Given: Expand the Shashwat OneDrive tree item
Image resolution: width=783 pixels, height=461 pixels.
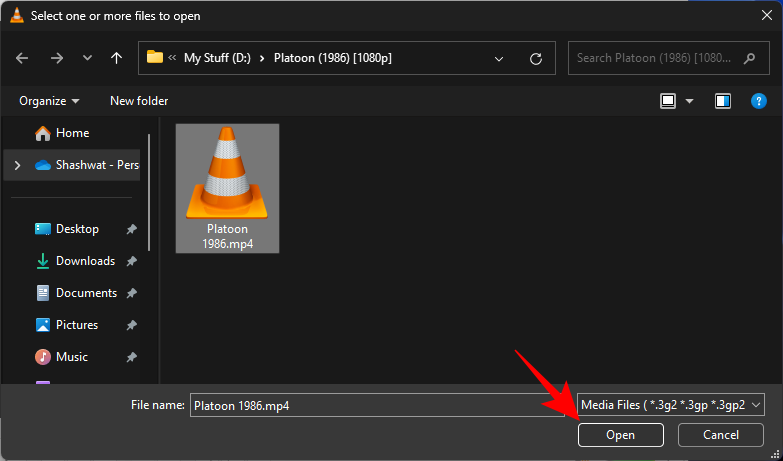Looking at the screenshot, I should 17,165.
